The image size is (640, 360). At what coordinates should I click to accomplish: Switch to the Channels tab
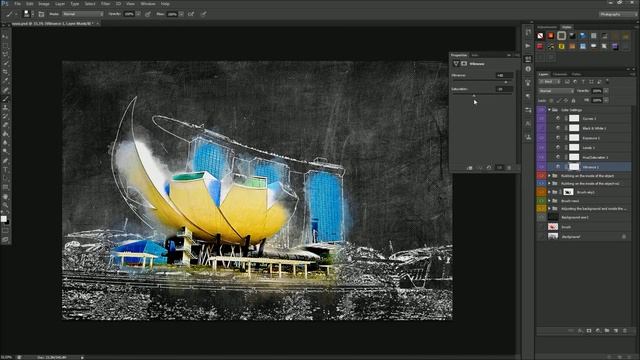pyautogui.click(x=560, y=74)
